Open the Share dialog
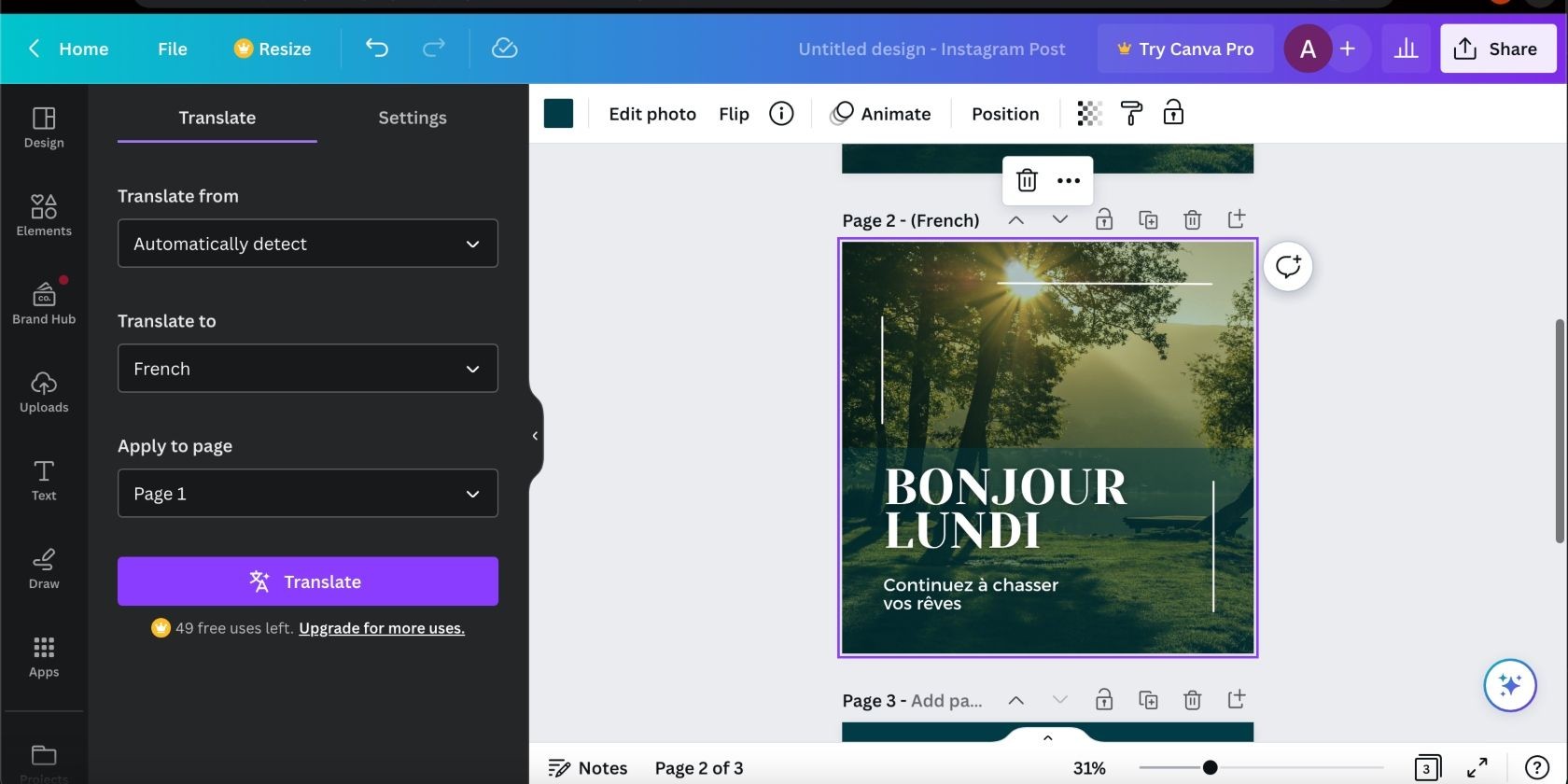The height and width of the screenshot is (784, 1568). point(1497,49)
